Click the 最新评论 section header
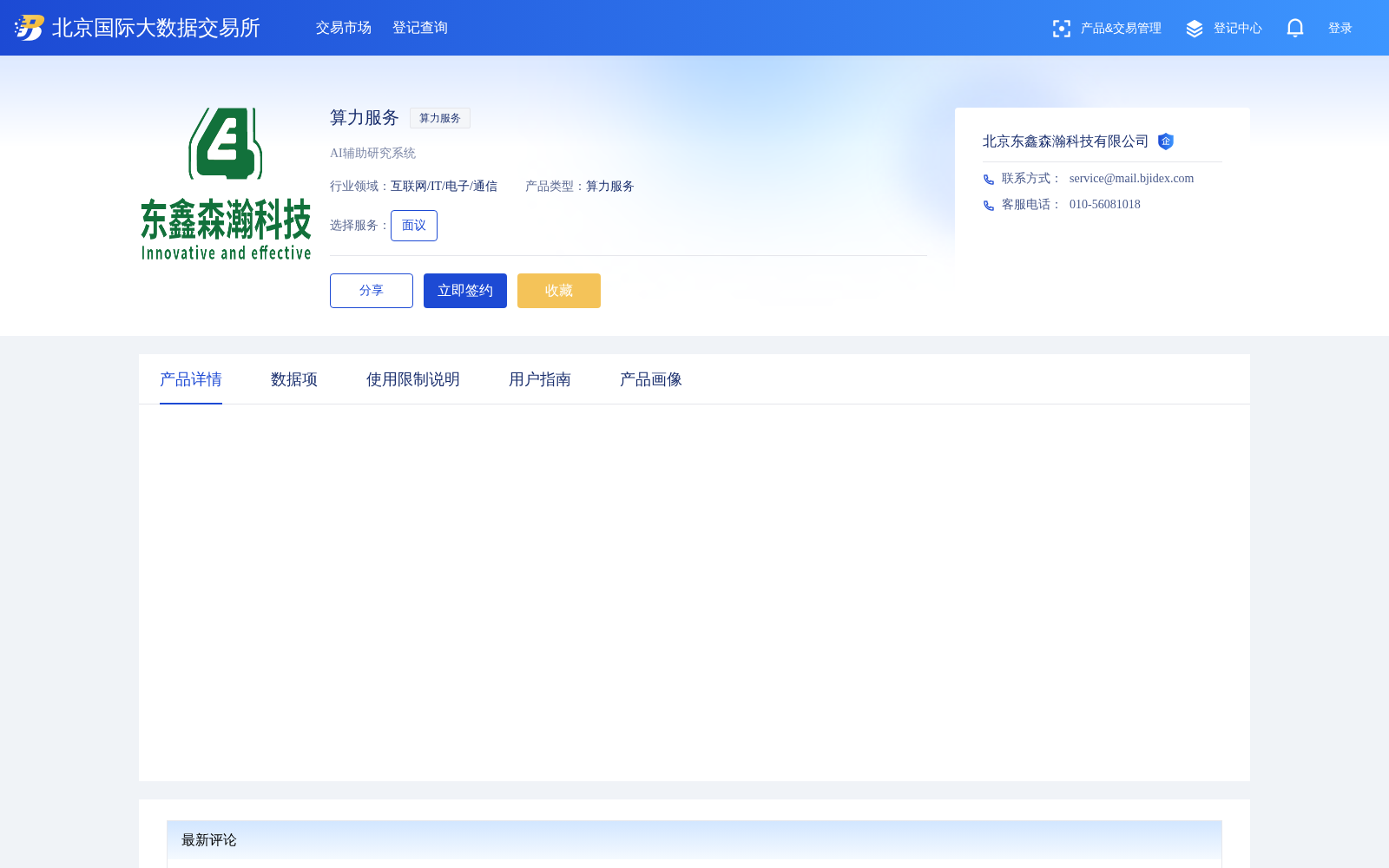 (209, 840)
